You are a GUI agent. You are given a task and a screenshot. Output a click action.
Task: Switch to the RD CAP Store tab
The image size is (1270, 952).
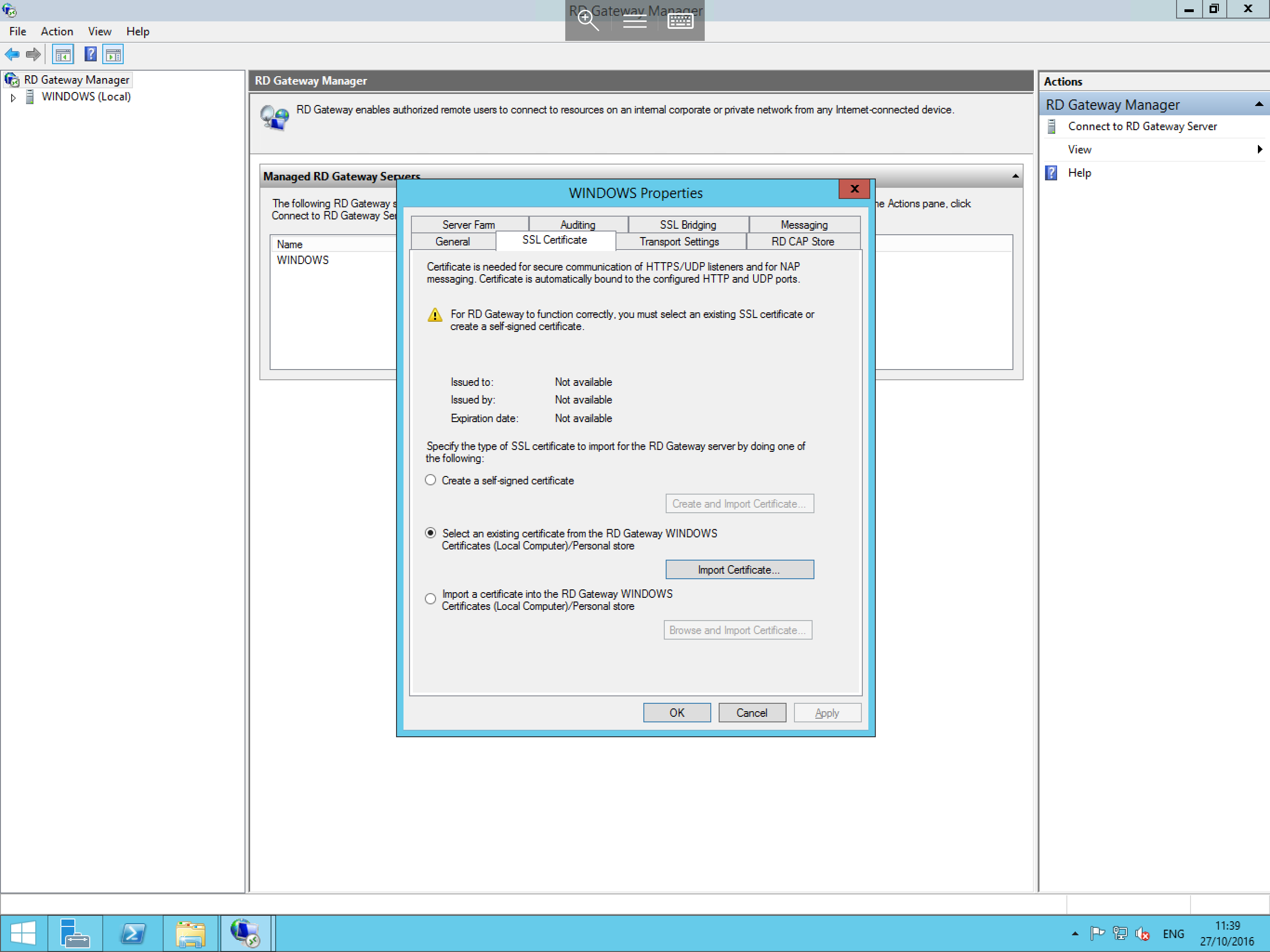tap(803, 242)
